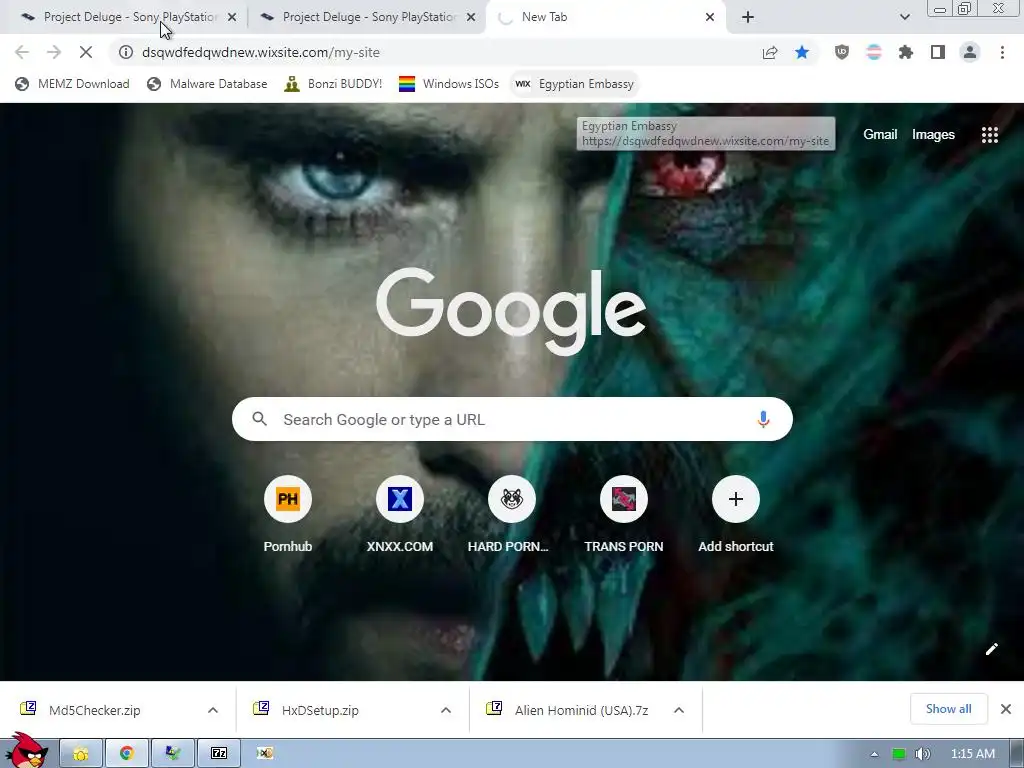Image resolution: width=1024 pixels, height=768 pixels.
Task: Open a new tab with plus button
Action: tap(748, 18)
